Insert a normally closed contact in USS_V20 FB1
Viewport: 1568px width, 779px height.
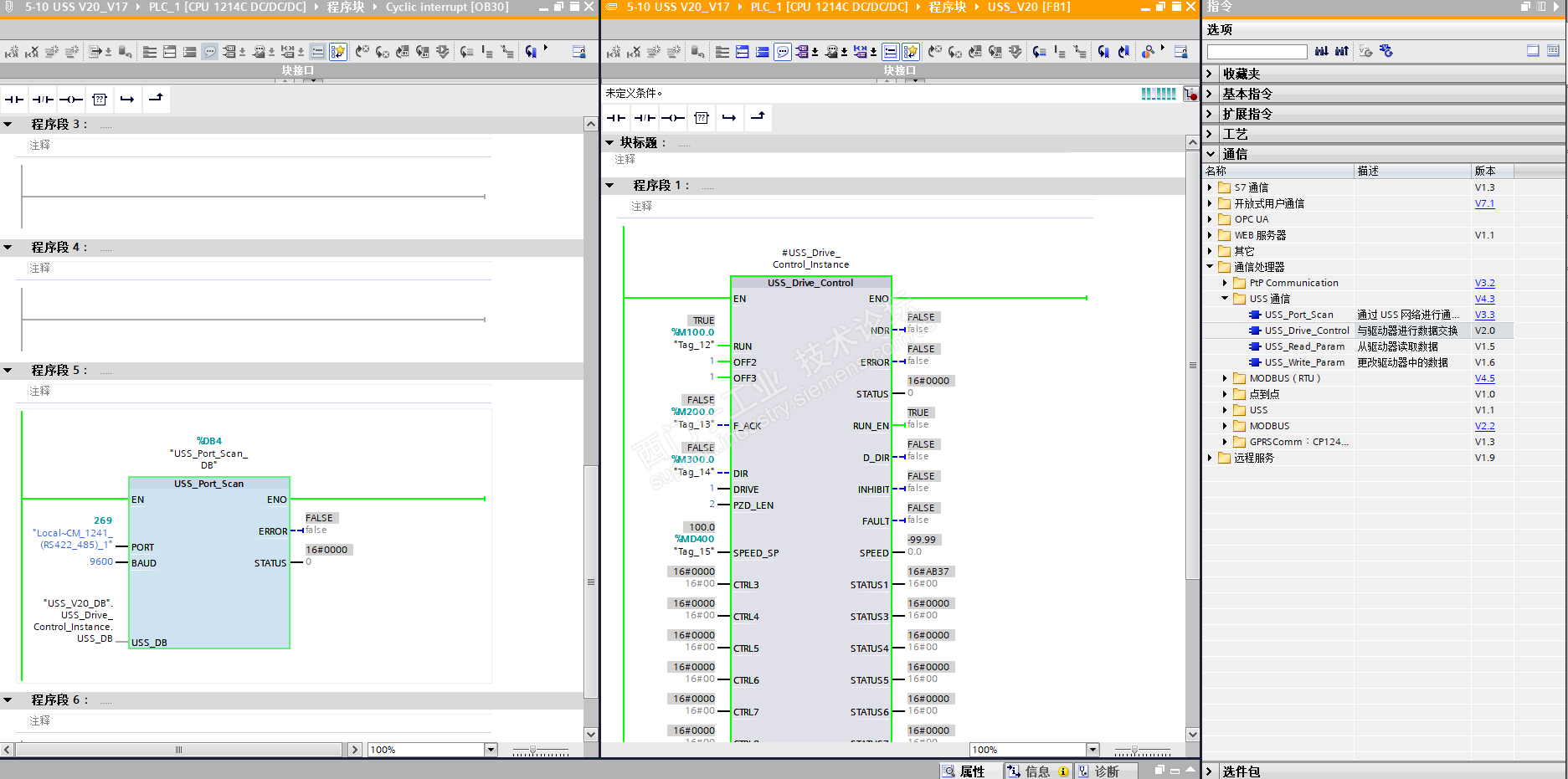645,118
